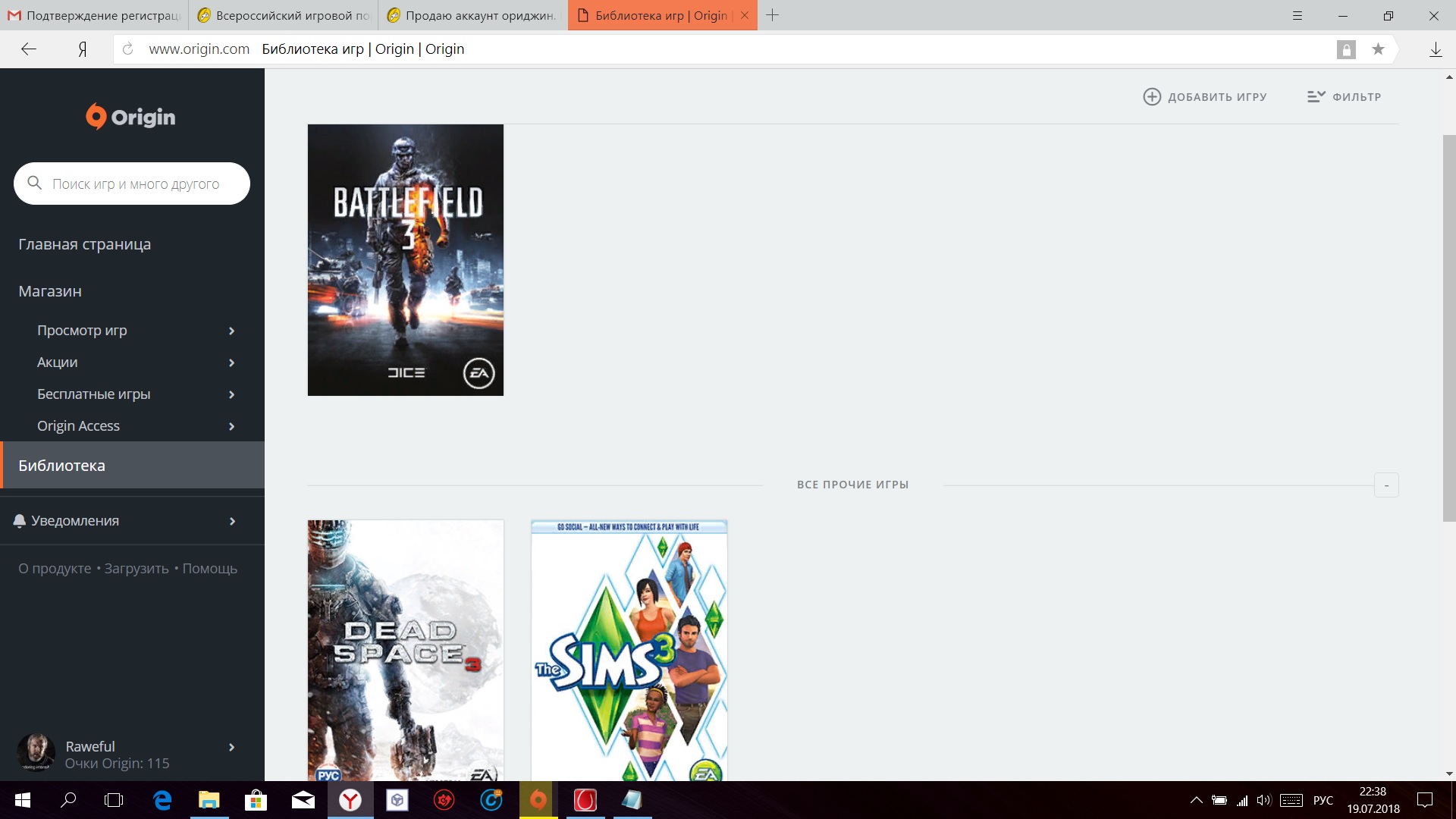Click the Фильтр label
The width and height of the screenshot is (1456, 819).
point(1357,97)
